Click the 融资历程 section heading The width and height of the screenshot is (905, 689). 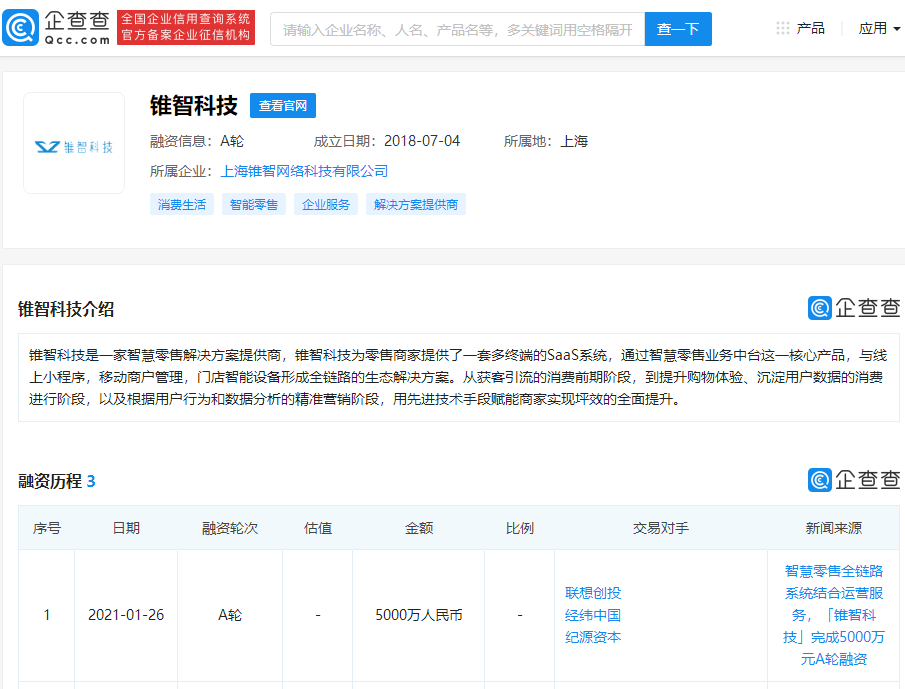tap(57, 481)
